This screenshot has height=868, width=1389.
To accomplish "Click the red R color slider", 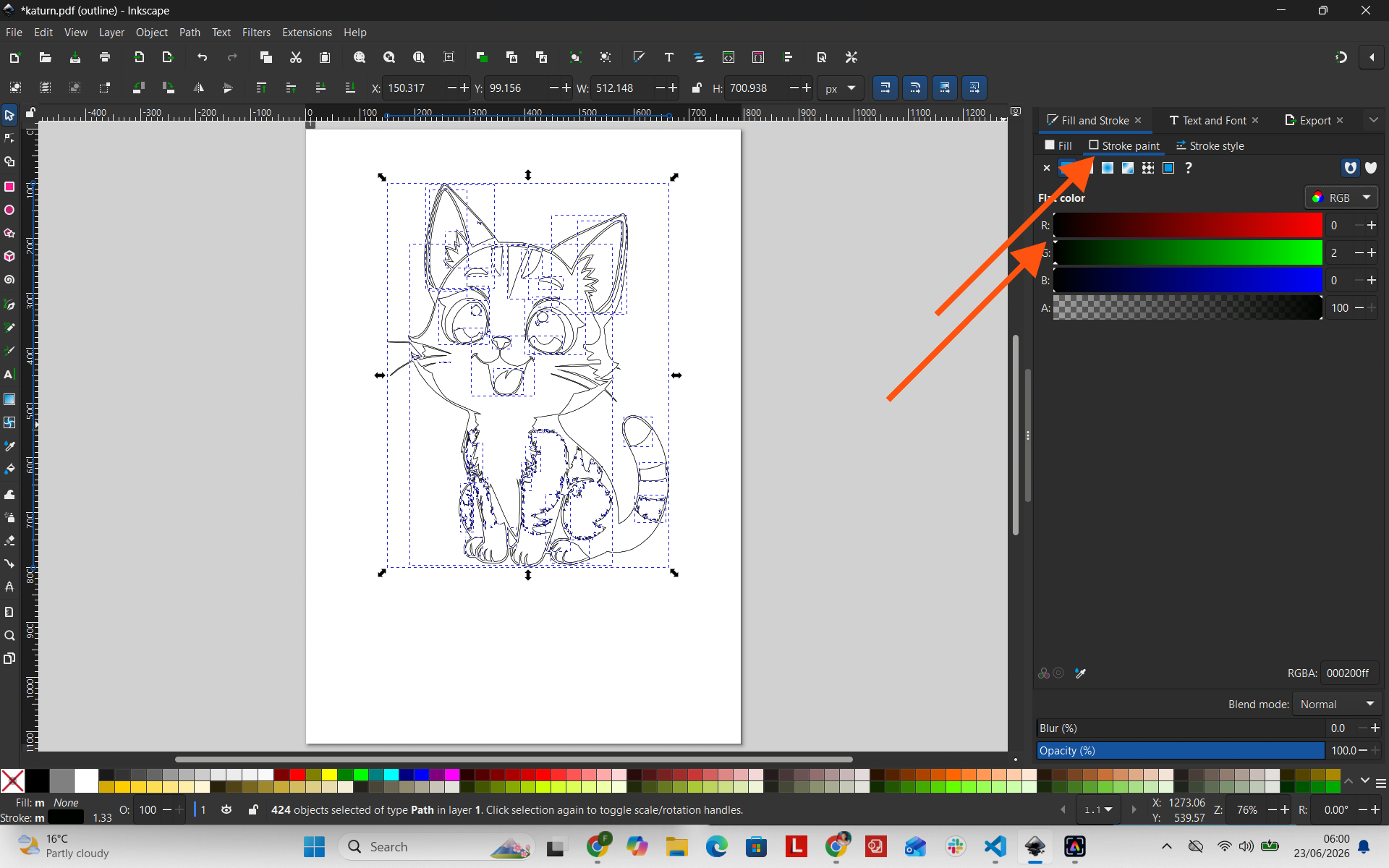I will click(1187, 225).
